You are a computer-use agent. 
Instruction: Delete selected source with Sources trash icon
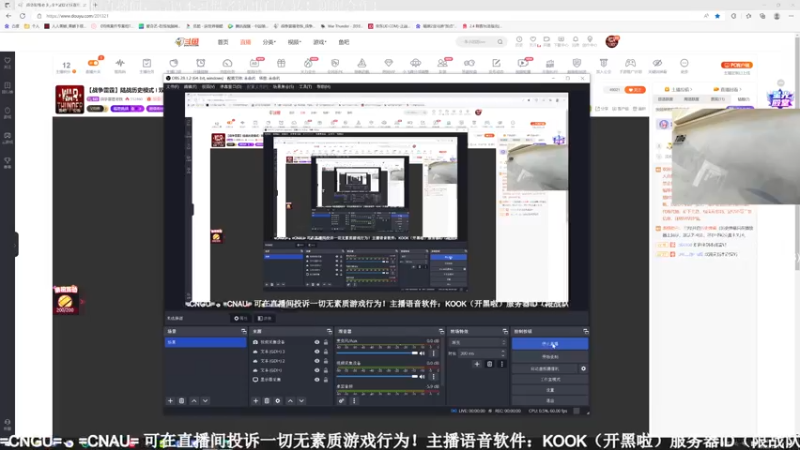click(x=267, y=401)
